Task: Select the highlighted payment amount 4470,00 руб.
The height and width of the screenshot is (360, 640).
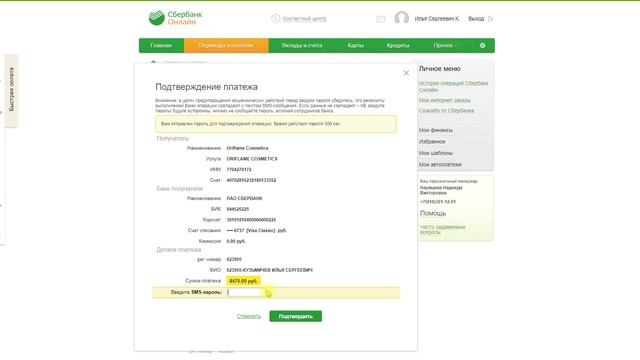Action: tap(243, 281)
